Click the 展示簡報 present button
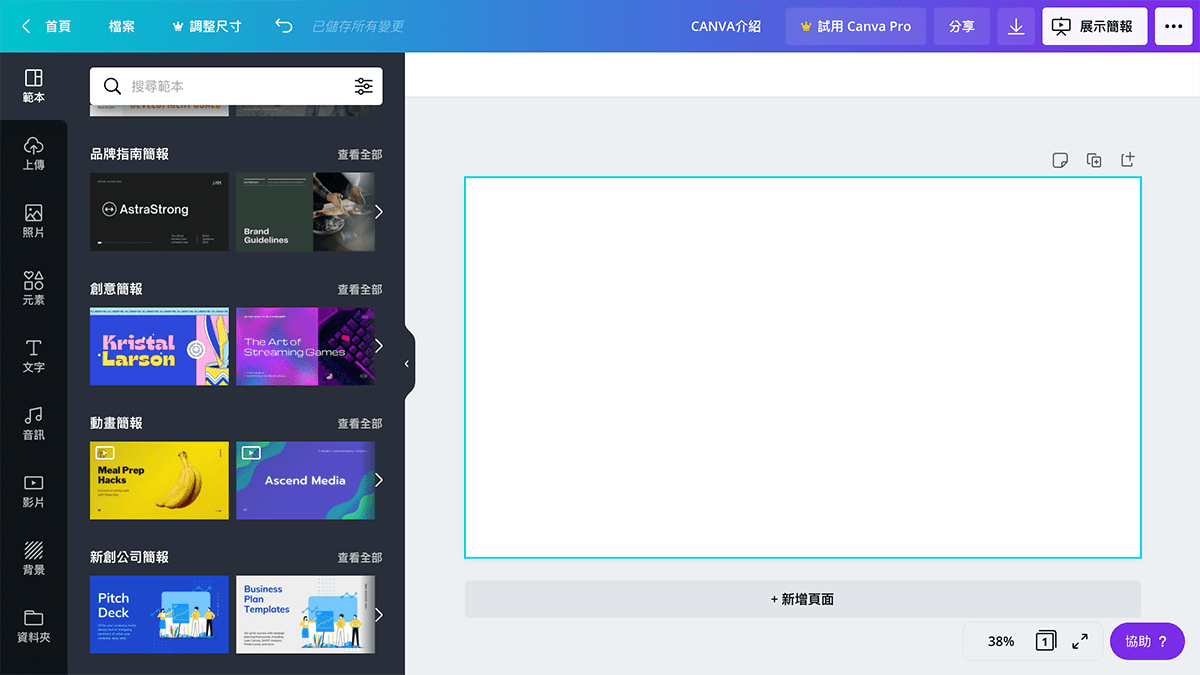The width and height of the screenshot is (1200, 675). pyautogui.click(x=1094, y=26)
